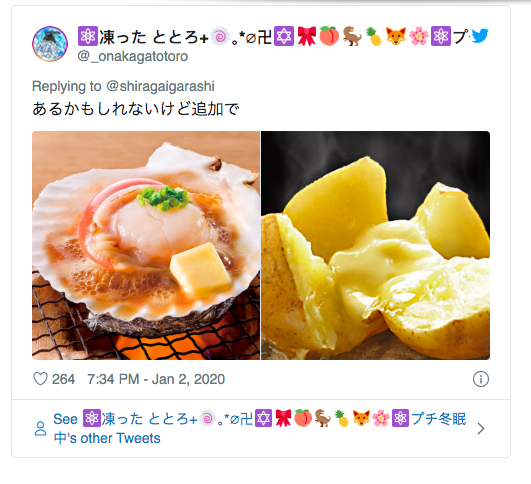Open the grilled scallop photo
This screenshot has width=531, height=484.
coord(146,245)
